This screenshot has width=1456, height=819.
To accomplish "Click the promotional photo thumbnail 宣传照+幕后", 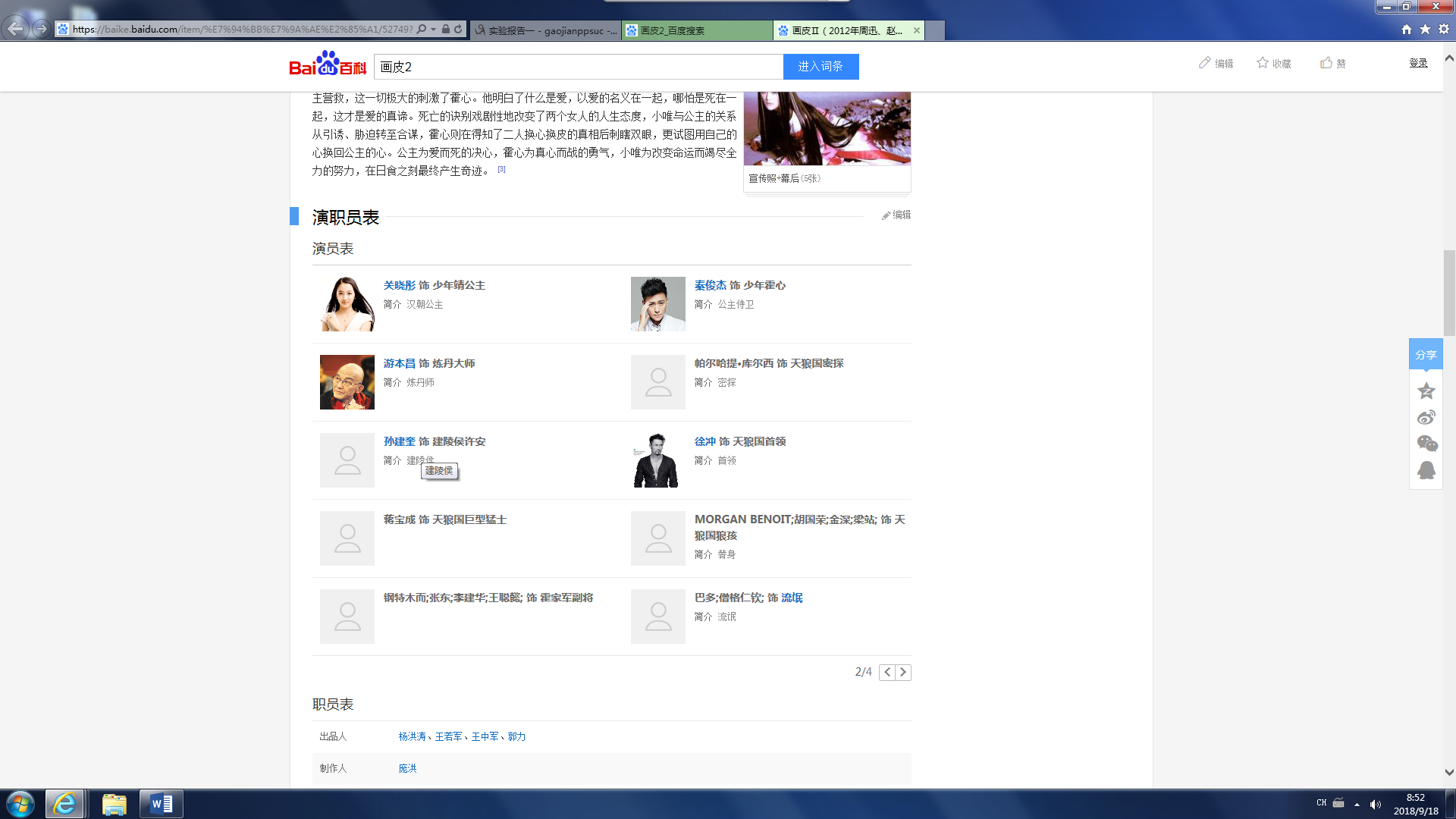I will click(x=827, y=129).
